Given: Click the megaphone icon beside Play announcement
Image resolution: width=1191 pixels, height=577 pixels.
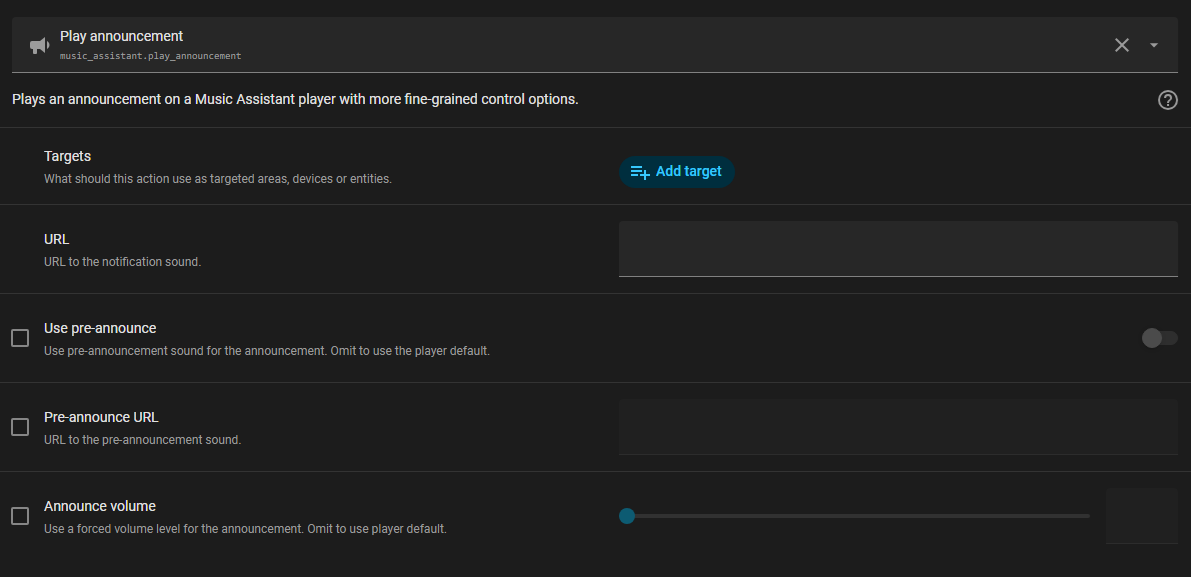Looking at the screenshot, I should coord(39,46).
